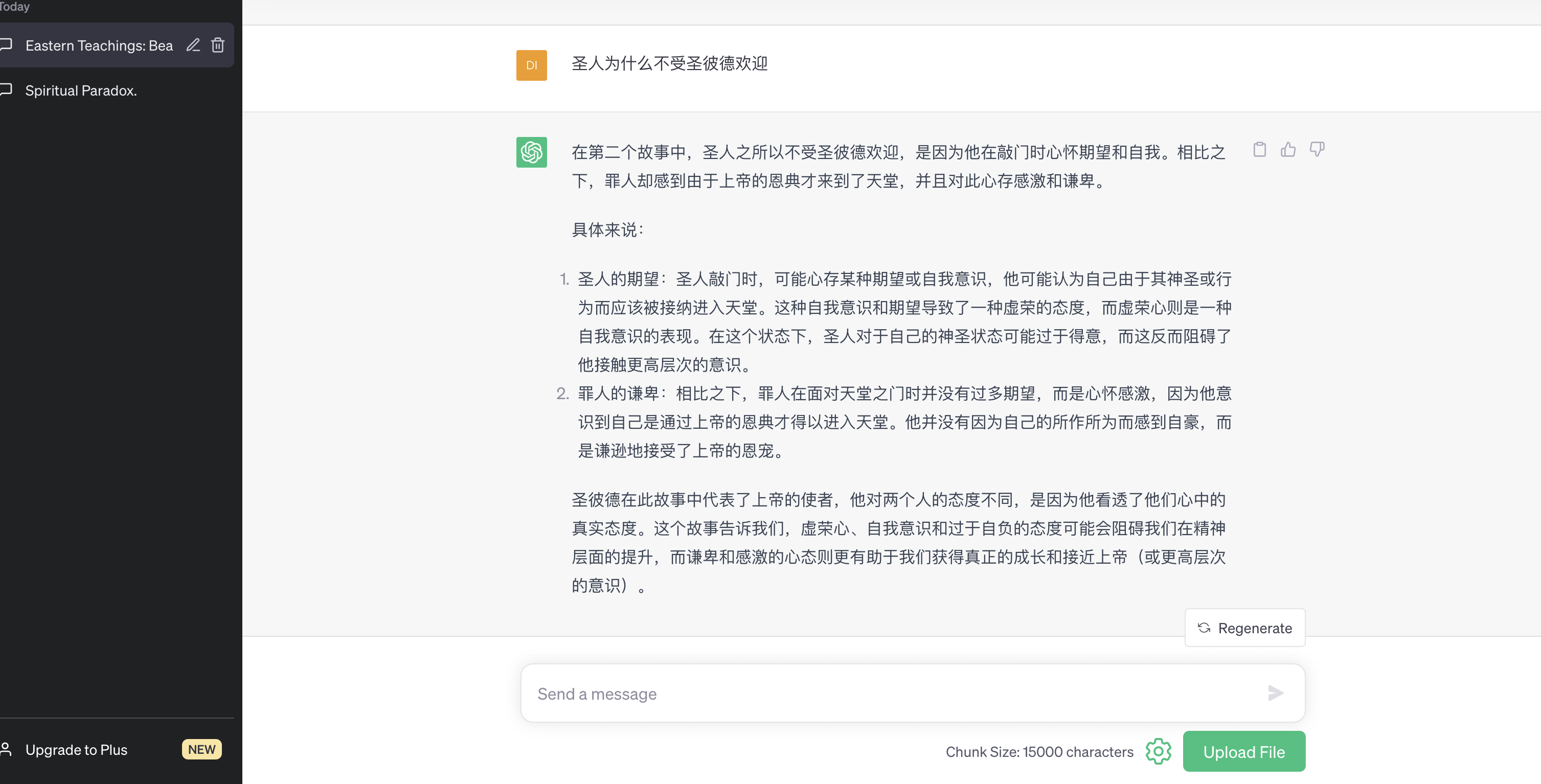Screen dimensions: 1541x784
Task: Open the Spiritual Paradox conversation
Action: click(81, 90)
